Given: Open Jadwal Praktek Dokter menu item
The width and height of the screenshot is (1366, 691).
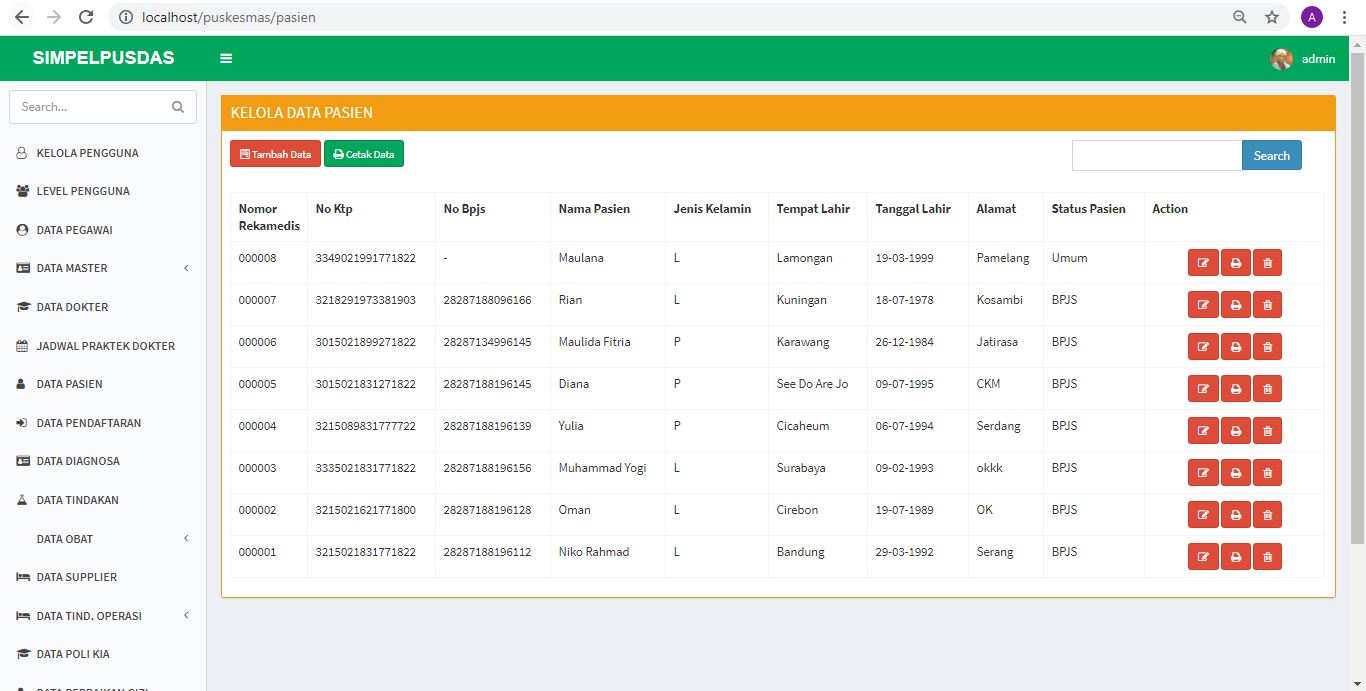Looking at the screenshot, I should 105,346.
